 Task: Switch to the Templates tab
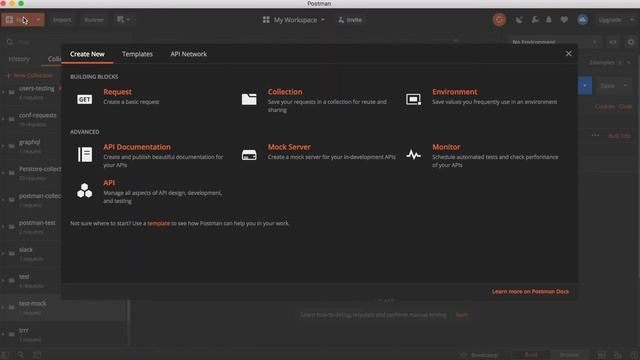[137, 54]
